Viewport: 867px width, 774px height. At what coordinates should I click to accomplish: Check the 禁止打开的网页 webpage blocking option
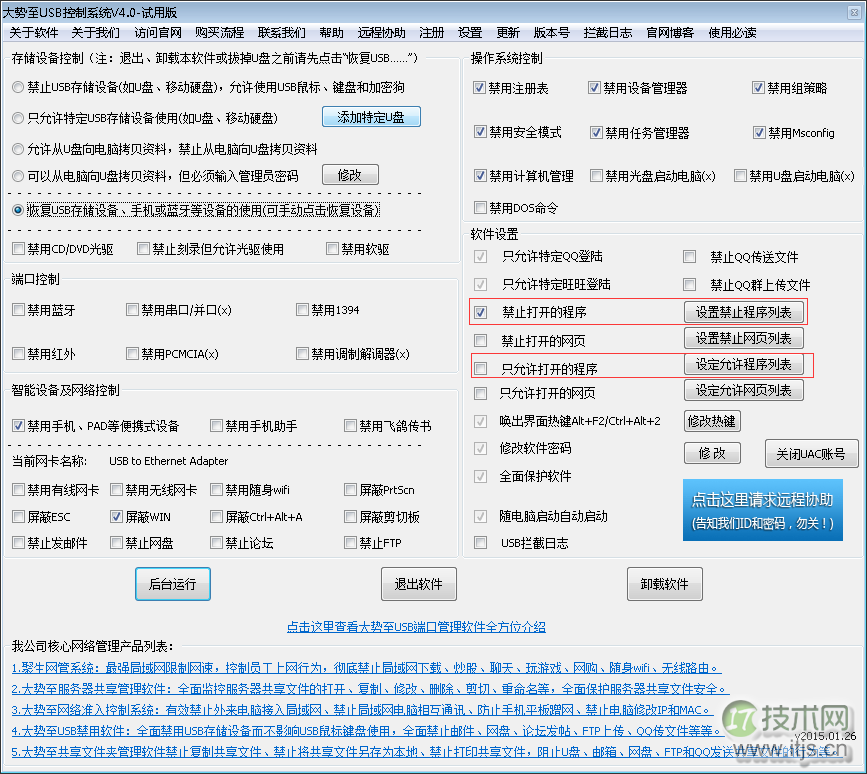pyautogui.click(x=478, y=338)
